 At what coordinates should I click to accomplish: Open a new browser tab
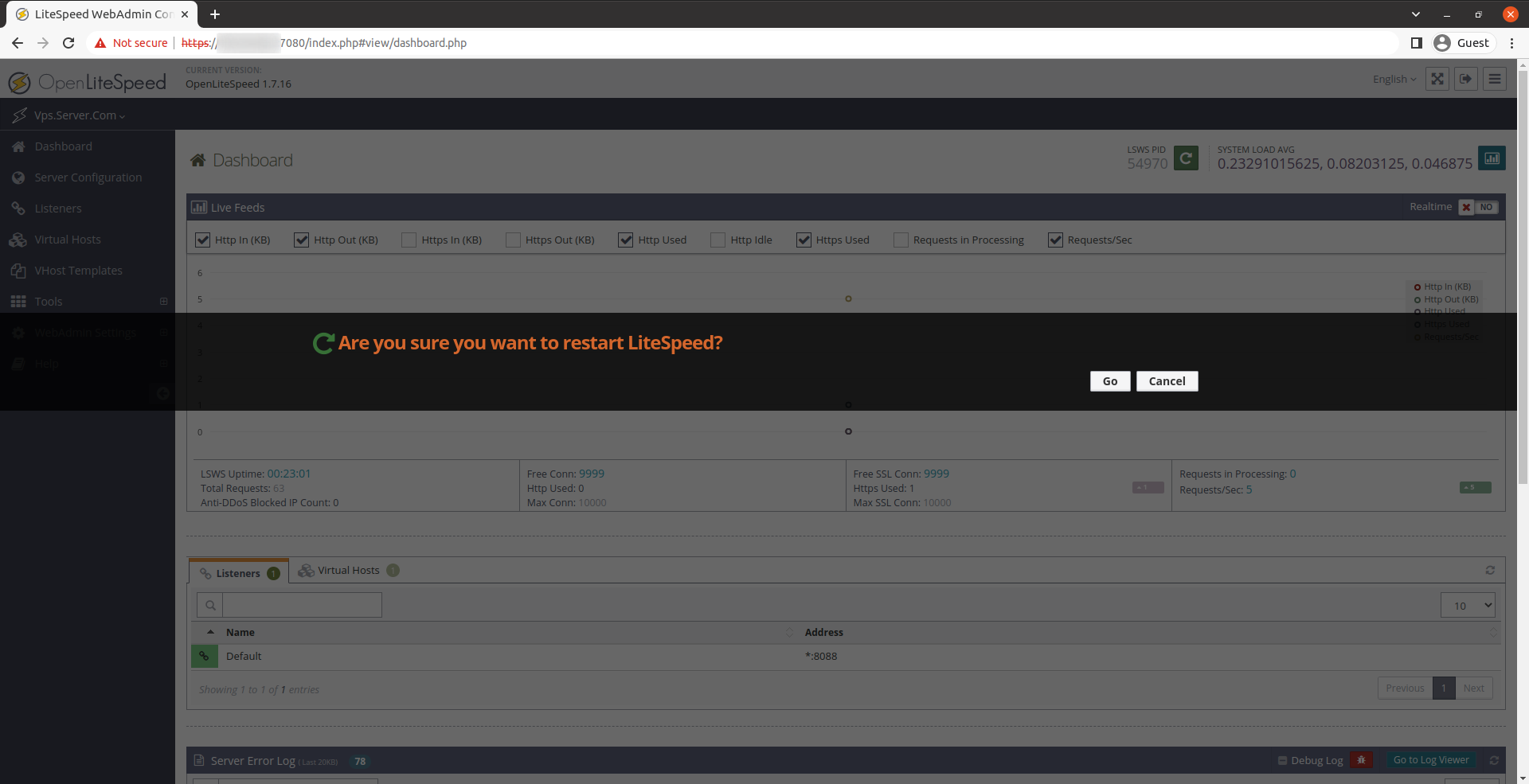click(215, 14)
